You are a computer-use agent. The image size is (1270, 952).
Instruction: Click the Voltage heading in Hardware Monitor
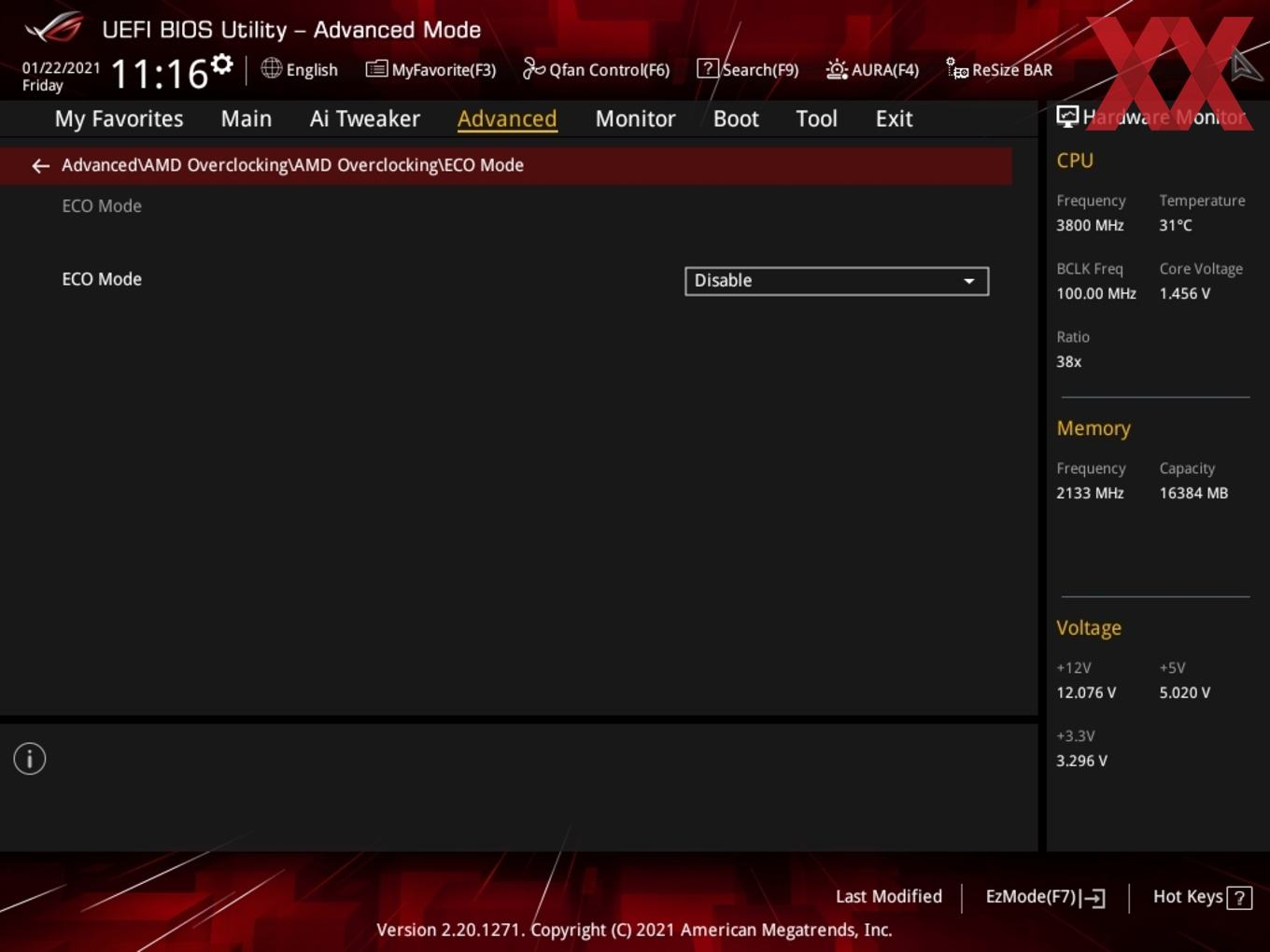1089,628
